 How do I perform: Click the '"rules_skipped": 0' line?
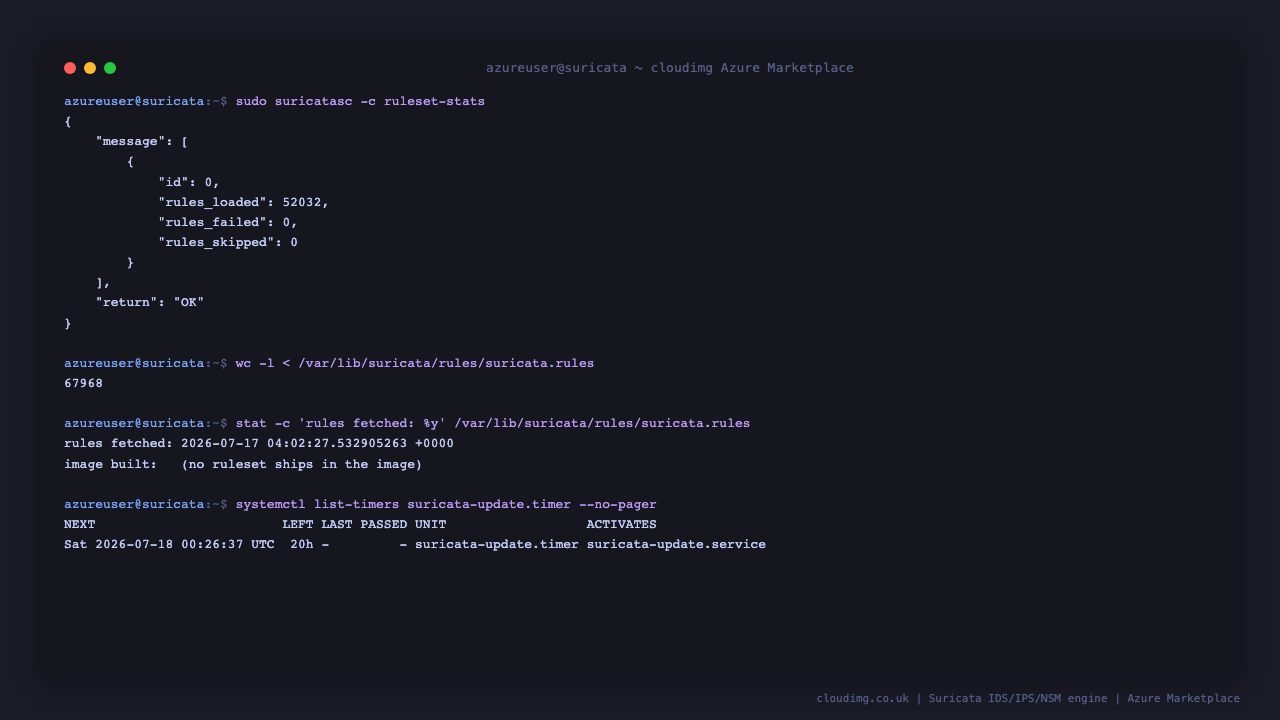228,242
